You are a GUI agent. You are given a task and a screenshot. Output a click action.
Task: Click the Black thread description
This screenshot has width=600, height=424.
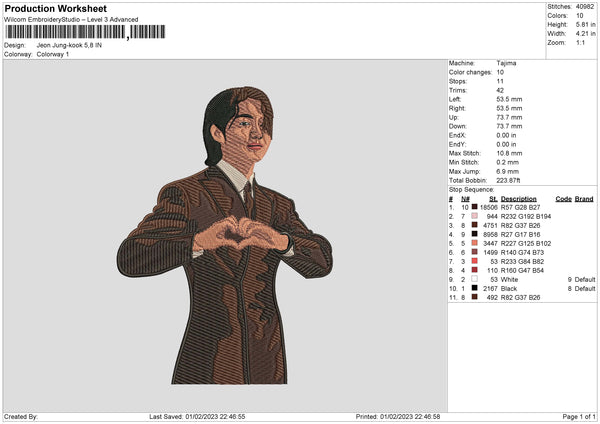point(509,289)
